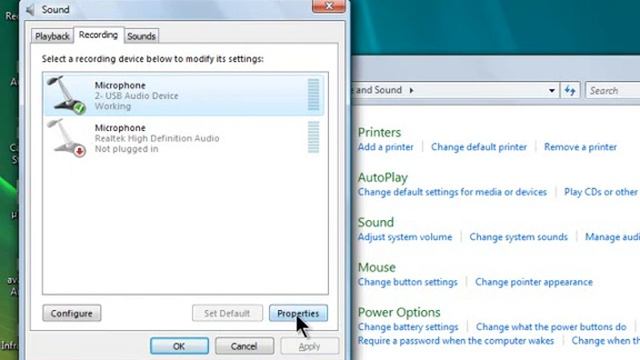This screenshot has height=360, width=640.
Task: Confirm with the OK button
Action: pyautogui.click(x=179, y=346)
